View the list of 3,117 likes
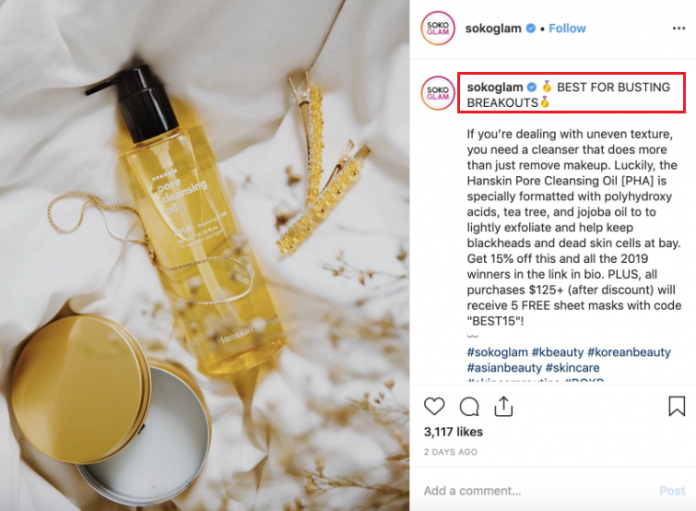The image size is (696, 511). [x=453, y=432]
